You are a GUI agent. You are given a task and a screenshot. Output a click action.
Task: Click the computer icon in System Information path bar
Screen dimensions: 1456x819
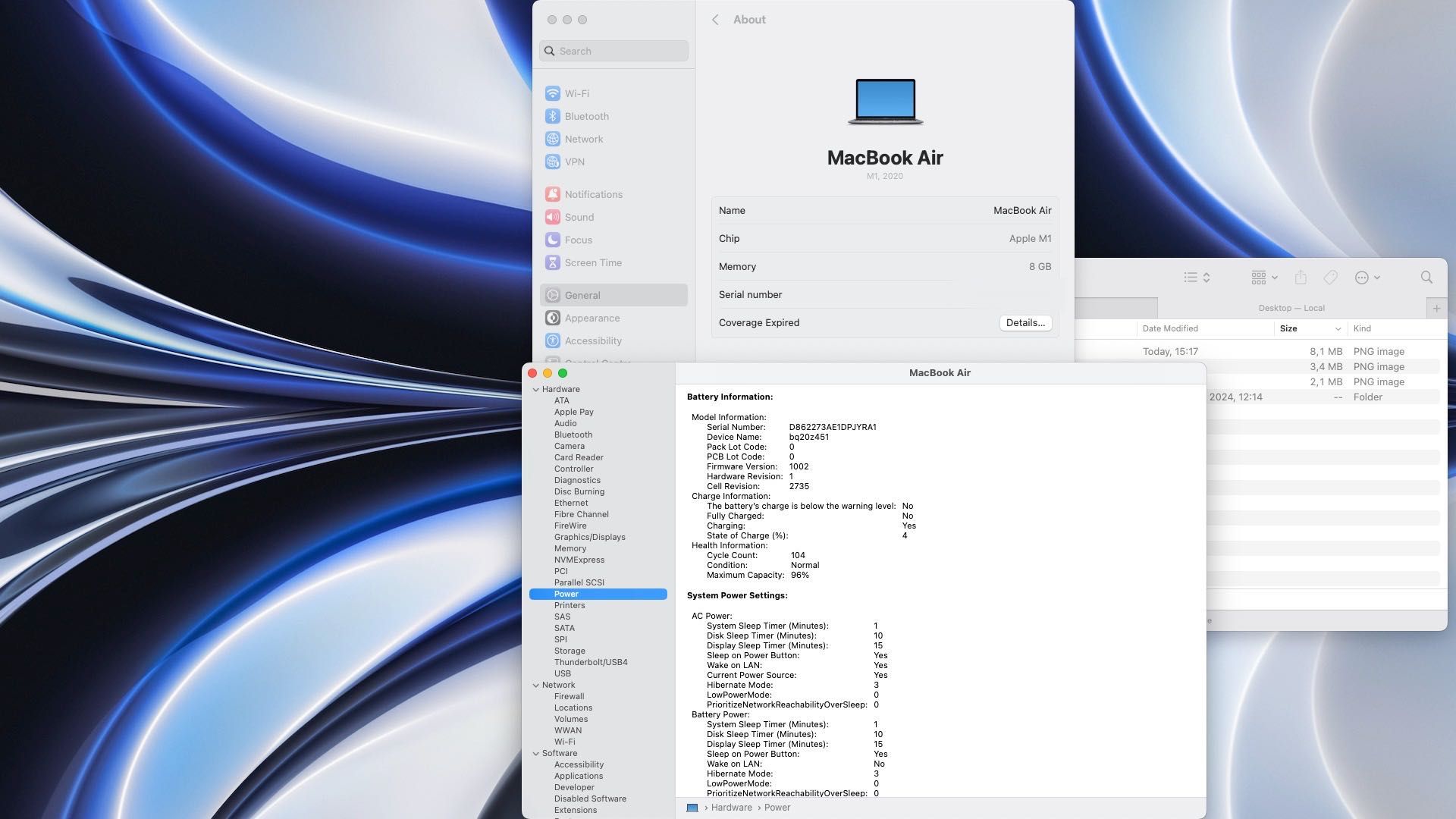click(x=692, y=808)
